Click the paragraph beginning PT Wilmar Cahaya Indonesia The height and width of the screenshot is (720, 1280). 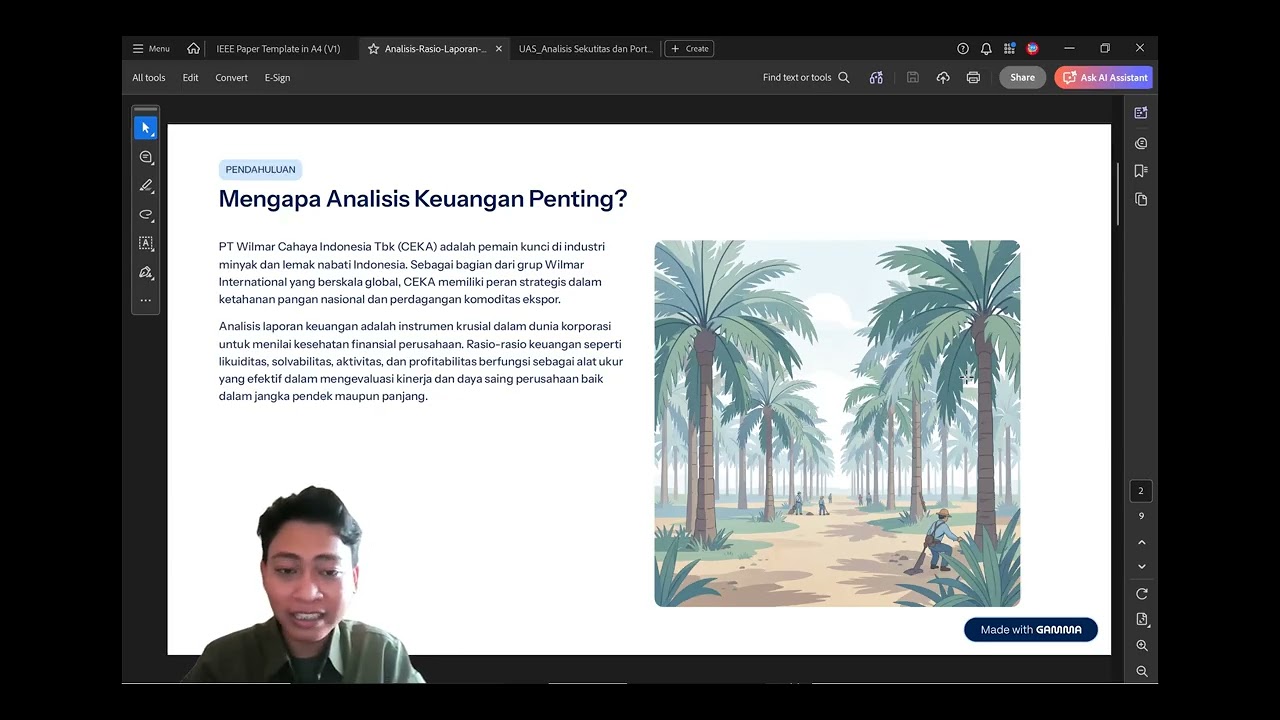(412, 273)
